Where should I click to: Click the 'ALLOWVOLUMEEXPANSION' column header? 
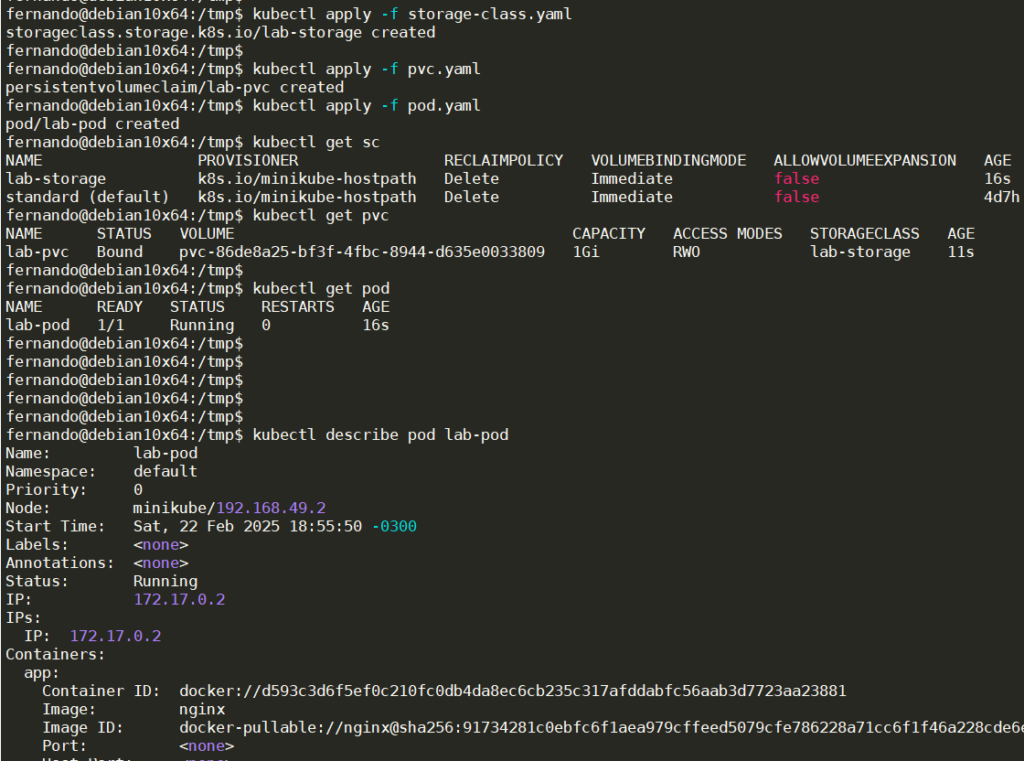(865, 161)
